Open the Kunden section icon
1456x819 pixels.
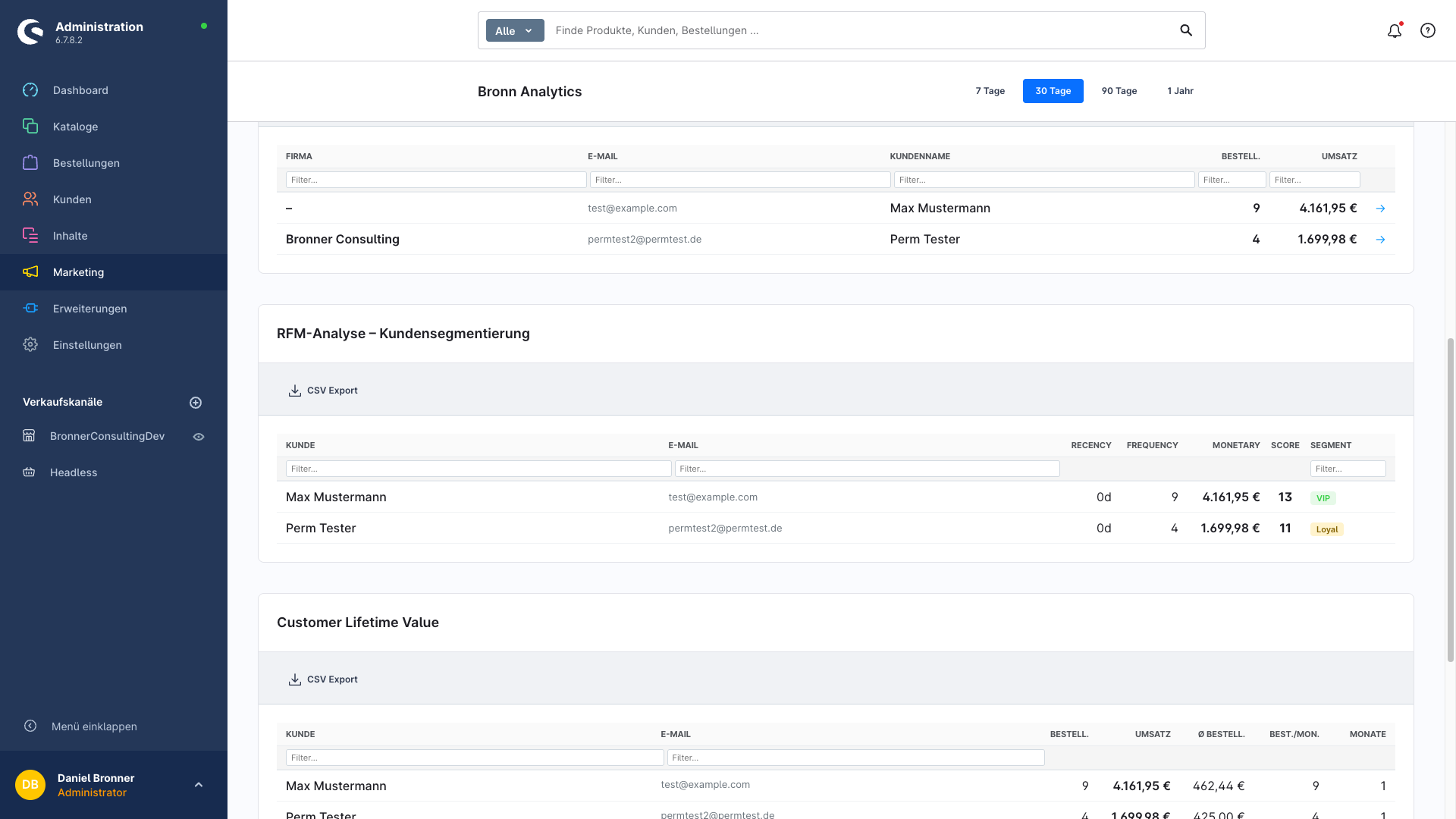(30, 199)
